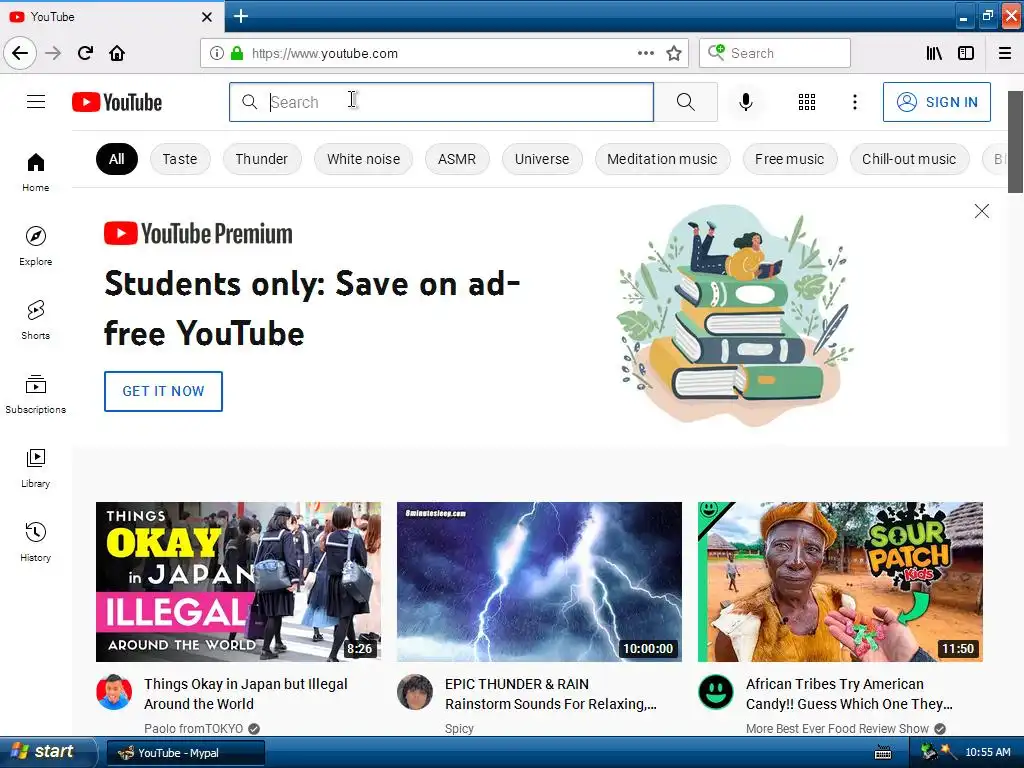
Task: Click the YouTube - Mypal taskbar item
Action: pyautogui.click(x=185, y=753)
